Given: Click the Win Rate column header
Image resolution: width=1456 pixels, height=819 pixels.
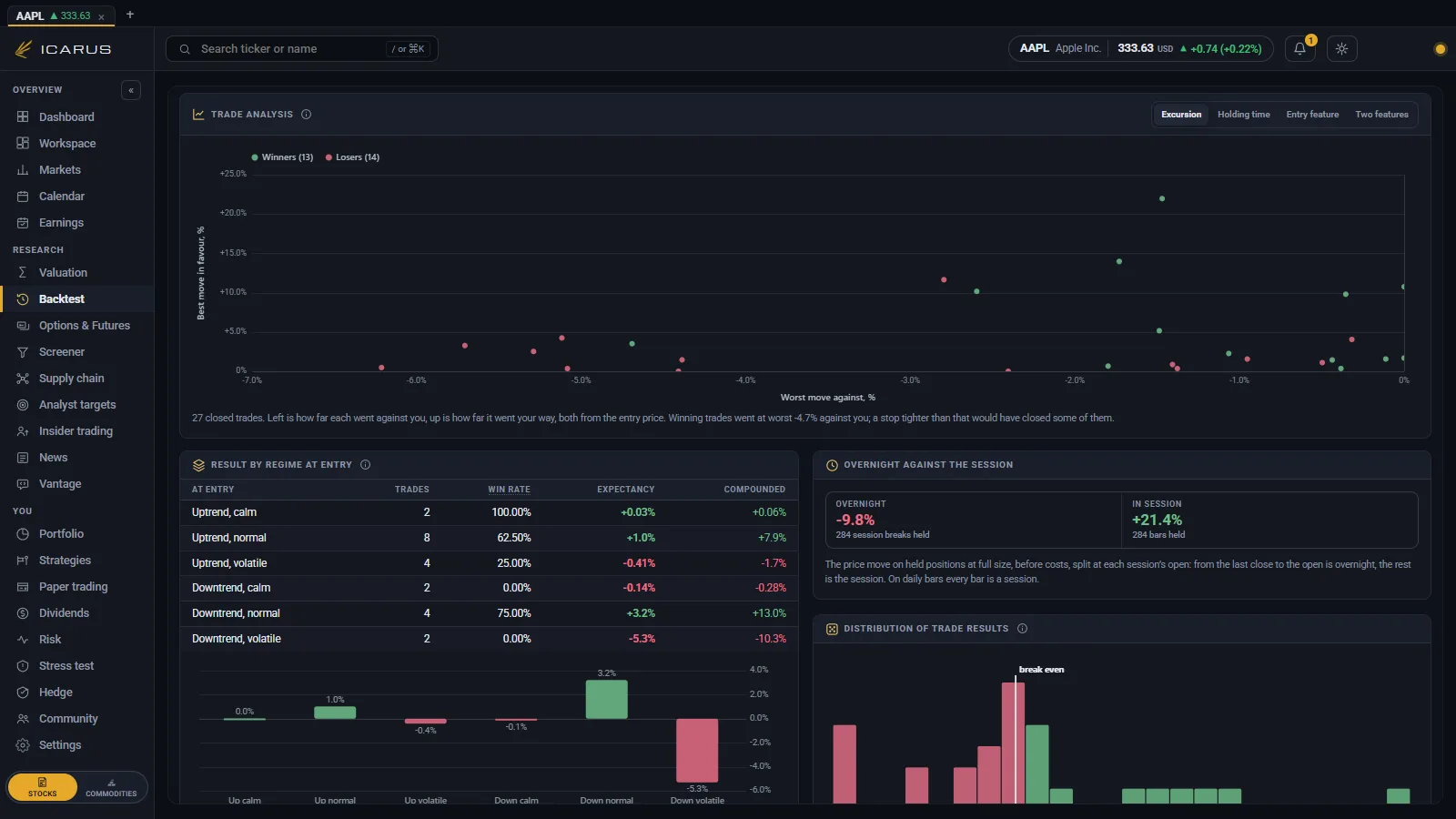Looking at the screenshot, I should click(x=509, y=490).
